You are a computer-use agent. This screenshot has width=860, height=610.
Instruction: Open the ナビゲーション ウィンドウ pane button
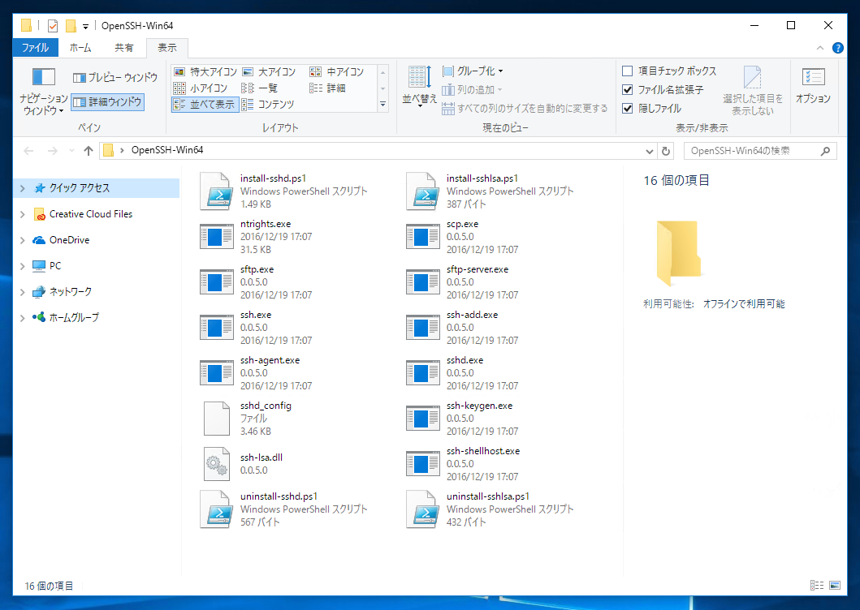tap(43, 91)
